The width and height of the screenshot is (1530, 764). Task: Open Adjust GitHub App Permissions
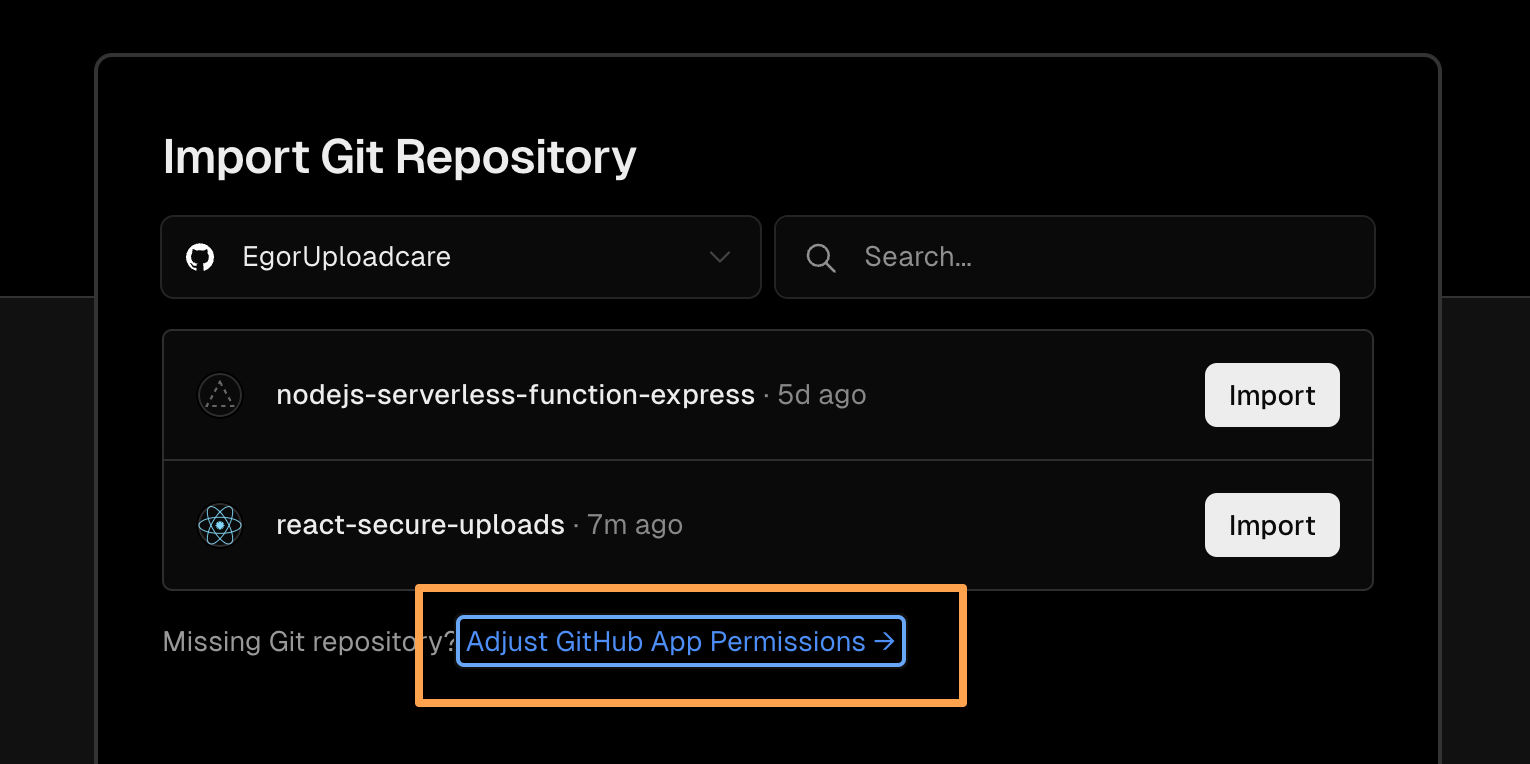point(680,641)
